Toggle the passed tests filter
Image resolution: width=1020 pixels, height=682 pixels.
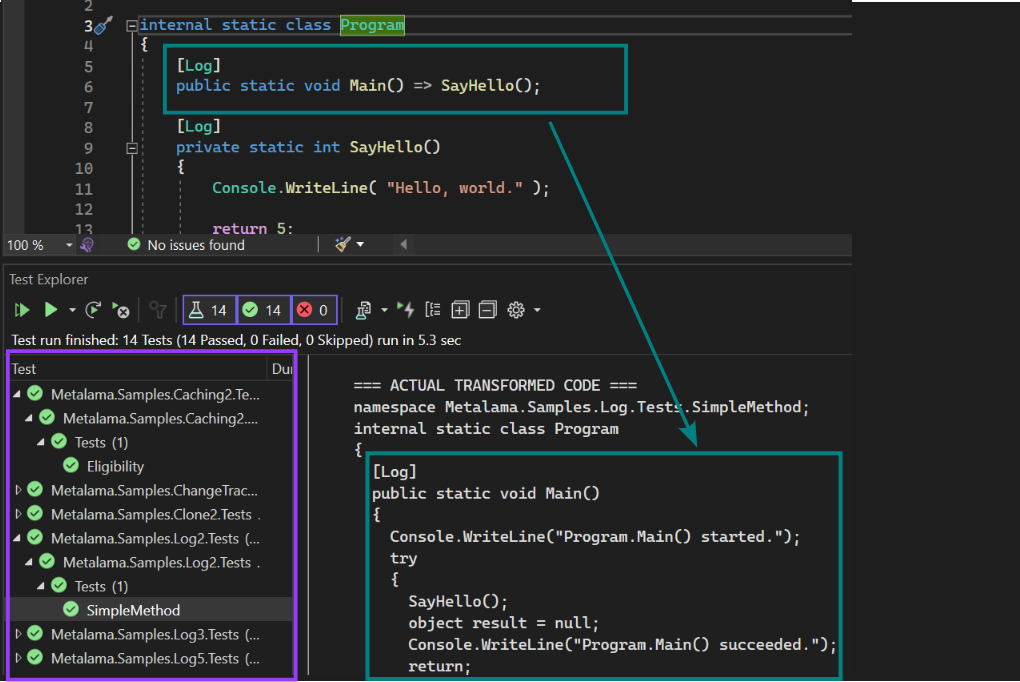263,310
